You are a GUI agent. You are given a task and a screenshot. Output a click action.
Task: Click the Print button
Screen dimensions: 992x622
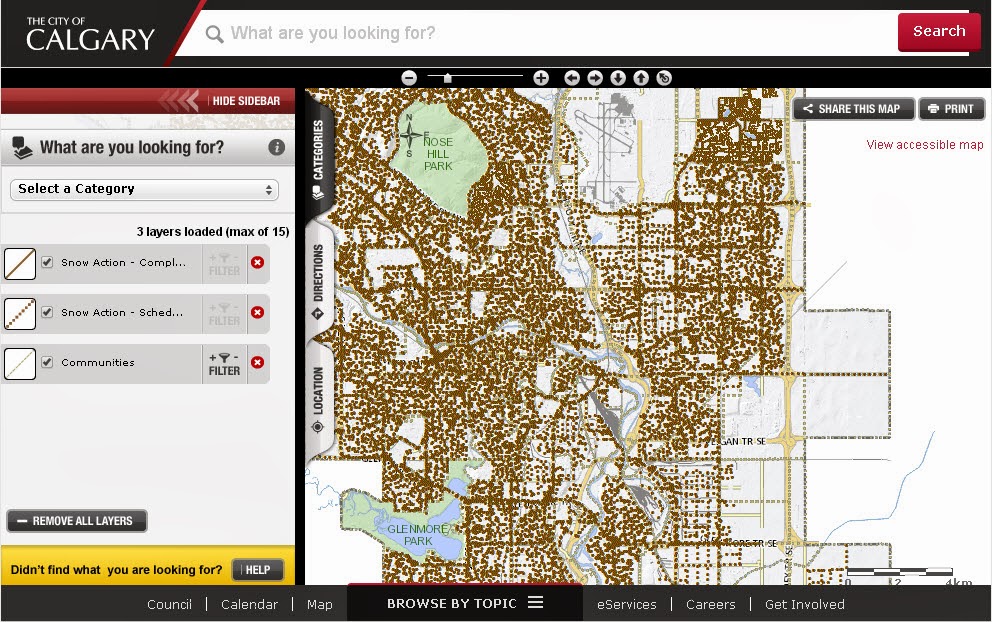pos(952,109)
